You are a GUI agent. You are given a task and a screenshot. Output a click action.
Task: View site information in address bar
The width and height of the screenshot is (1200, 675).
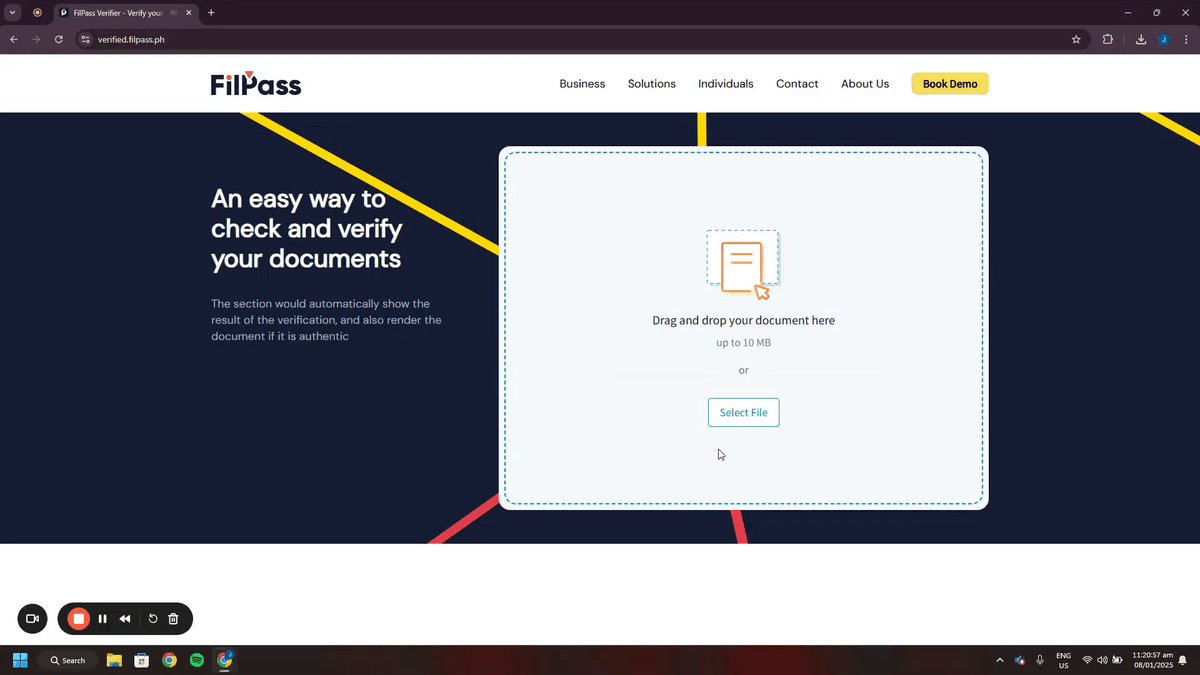pyautogui.click(x=85, y=39)
